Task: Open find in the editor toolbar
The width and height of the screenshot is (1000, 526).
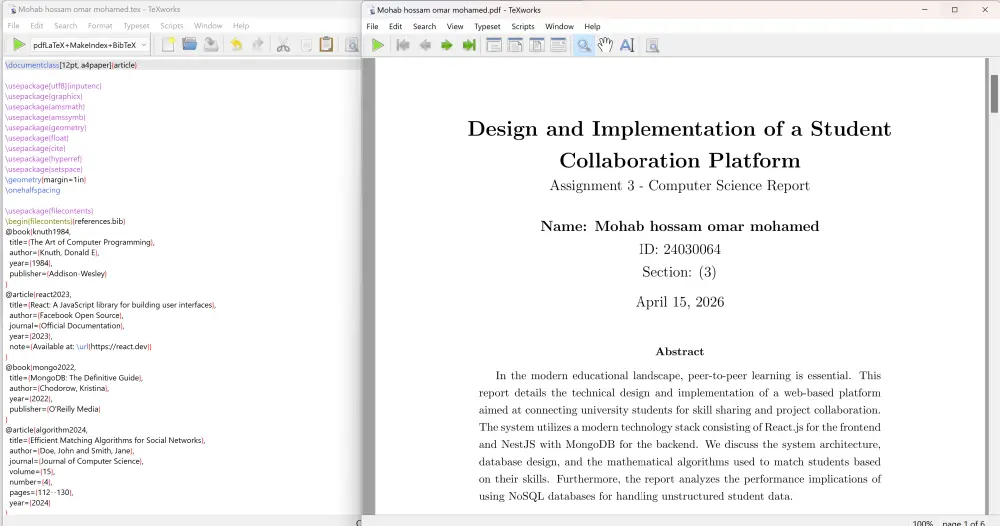Action: click(x=351, y=45)
